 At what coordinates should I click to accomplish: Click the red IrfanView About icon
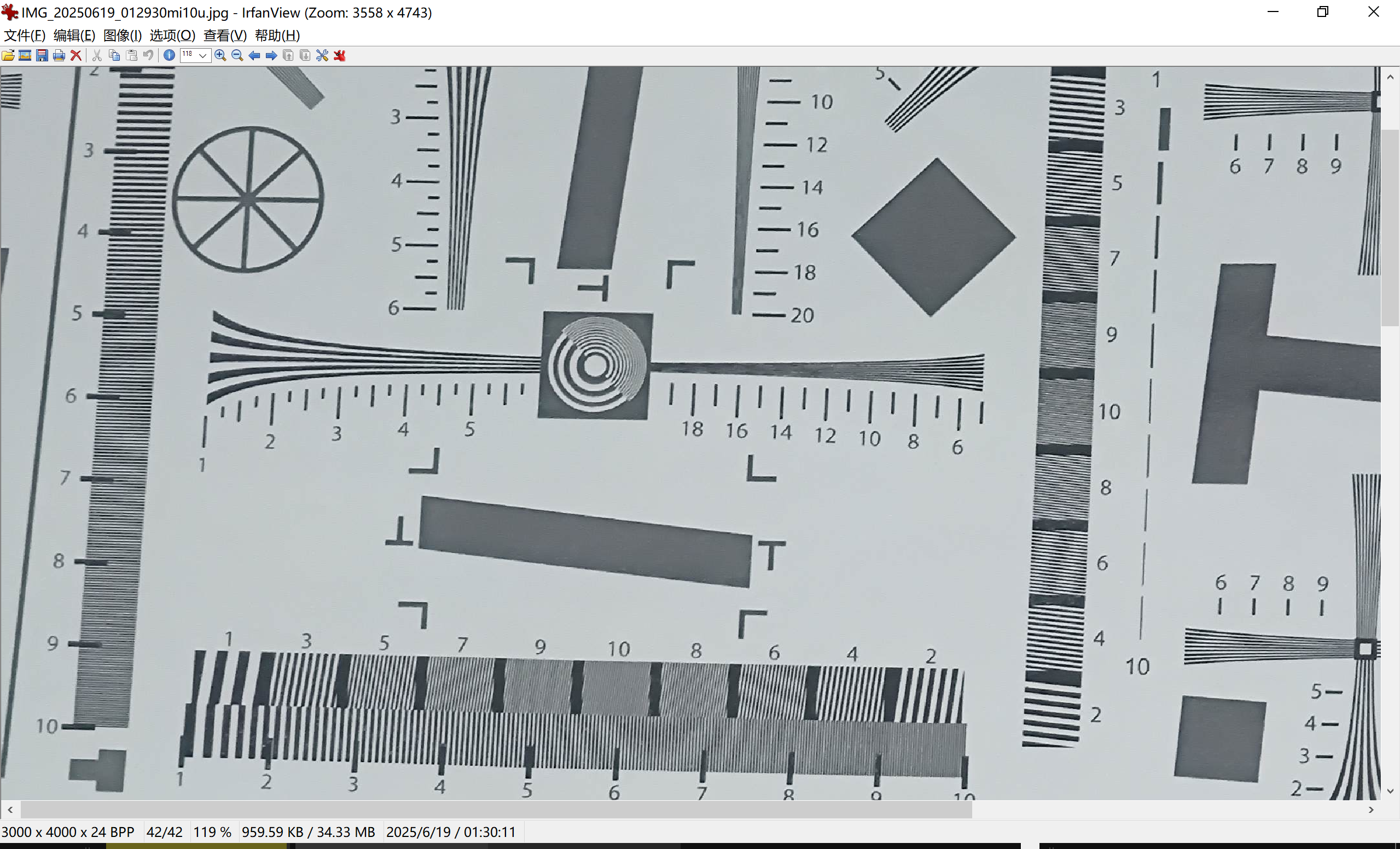(340, 55)
